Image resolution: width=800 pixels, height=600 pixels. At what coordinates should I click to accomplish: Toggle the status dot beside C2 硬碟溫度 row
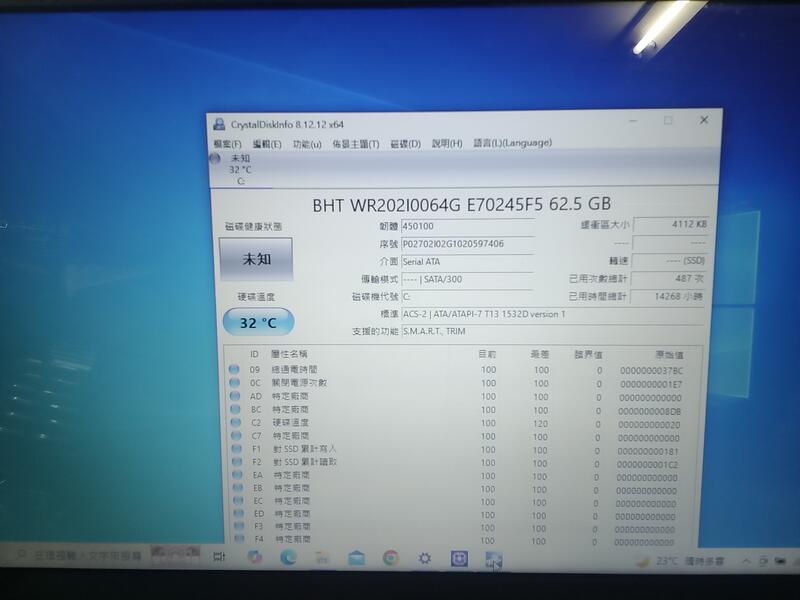click(235, 420)
